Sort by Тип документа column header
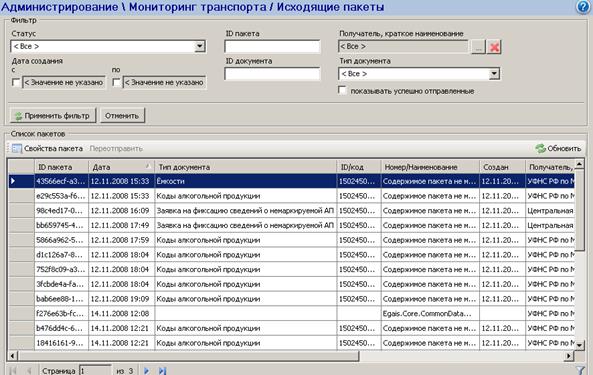Screen dimensions: 593x375 [x=245, y=167]
